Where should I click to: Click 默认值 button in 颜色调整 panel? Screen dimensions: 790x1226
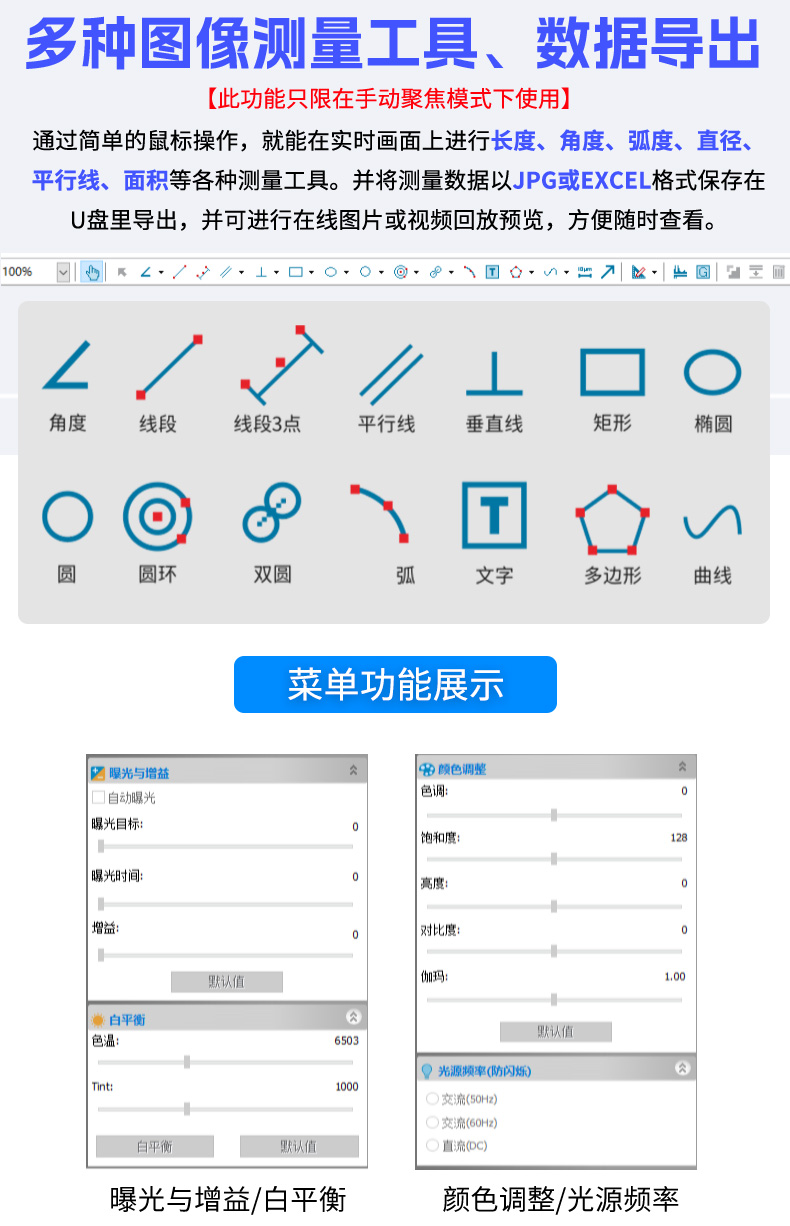556,1032
